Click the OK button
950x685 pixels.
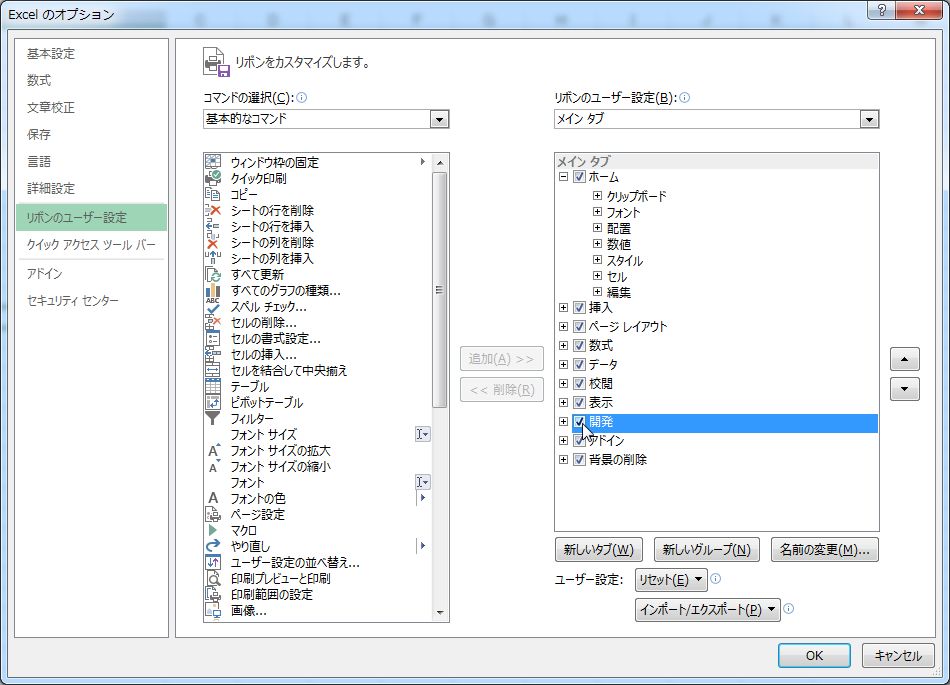point(814,655)
